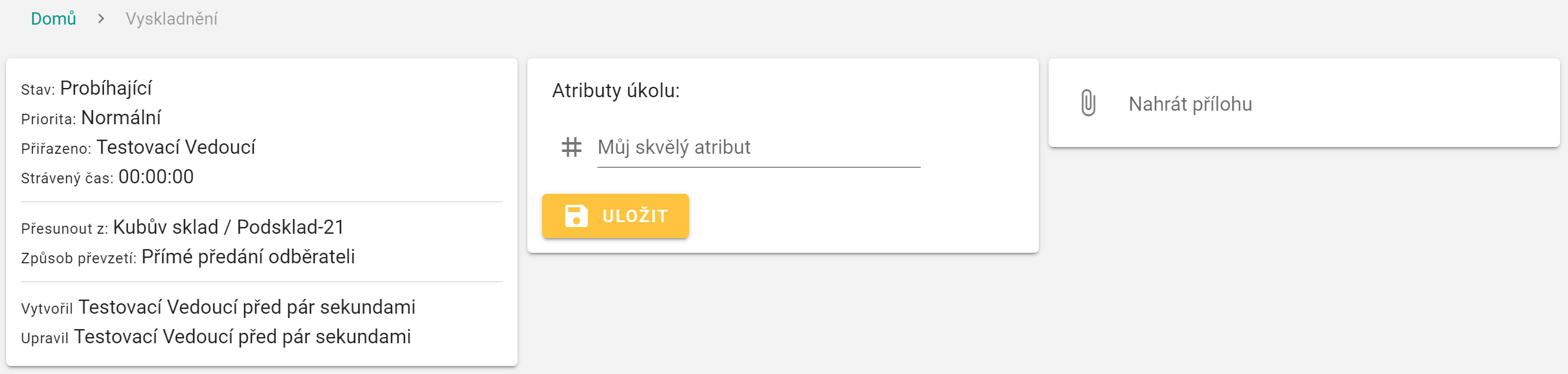Click the Domů breadcrumb link

[53, 19]
